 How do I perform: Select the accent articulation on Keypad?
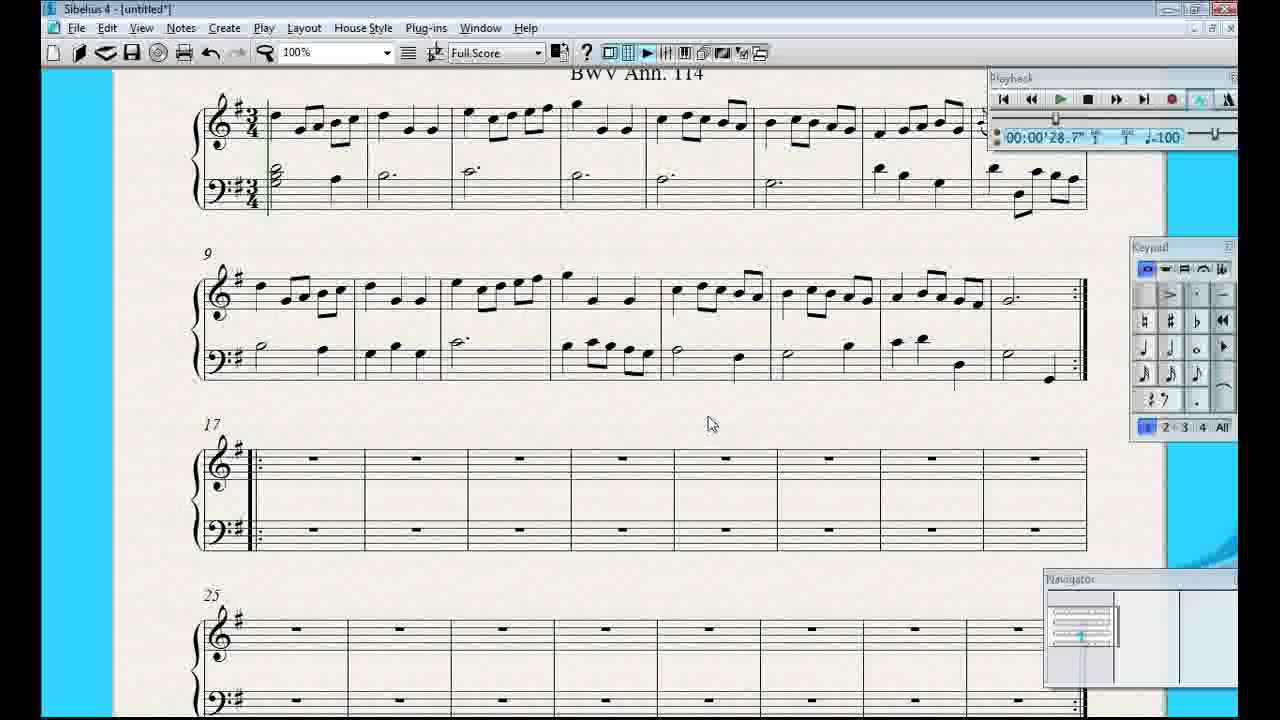(x=1171, y=295)
